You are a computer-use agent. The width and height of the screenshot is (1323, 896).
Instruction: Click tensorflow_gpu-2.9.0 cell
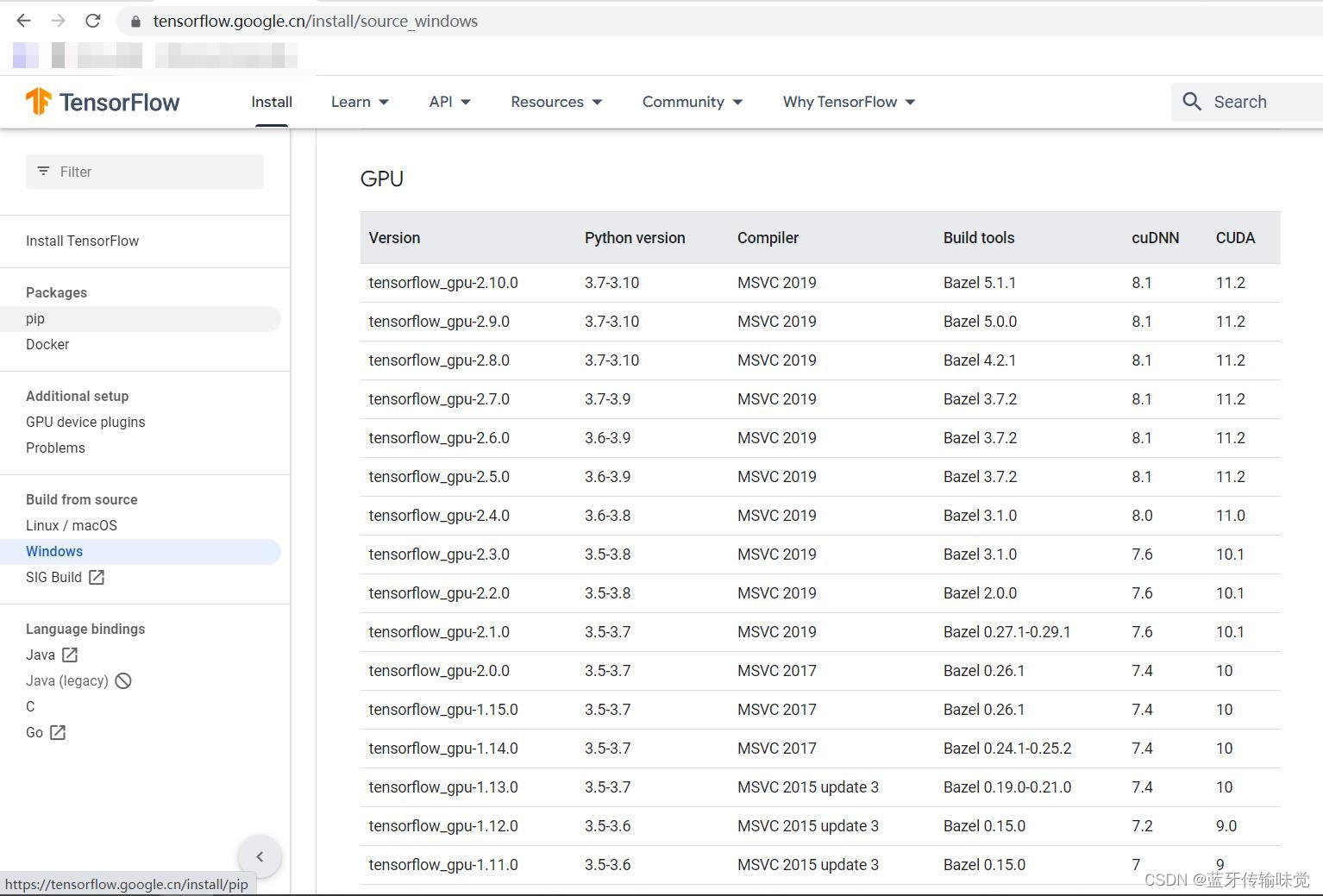(x=439, y=322)
